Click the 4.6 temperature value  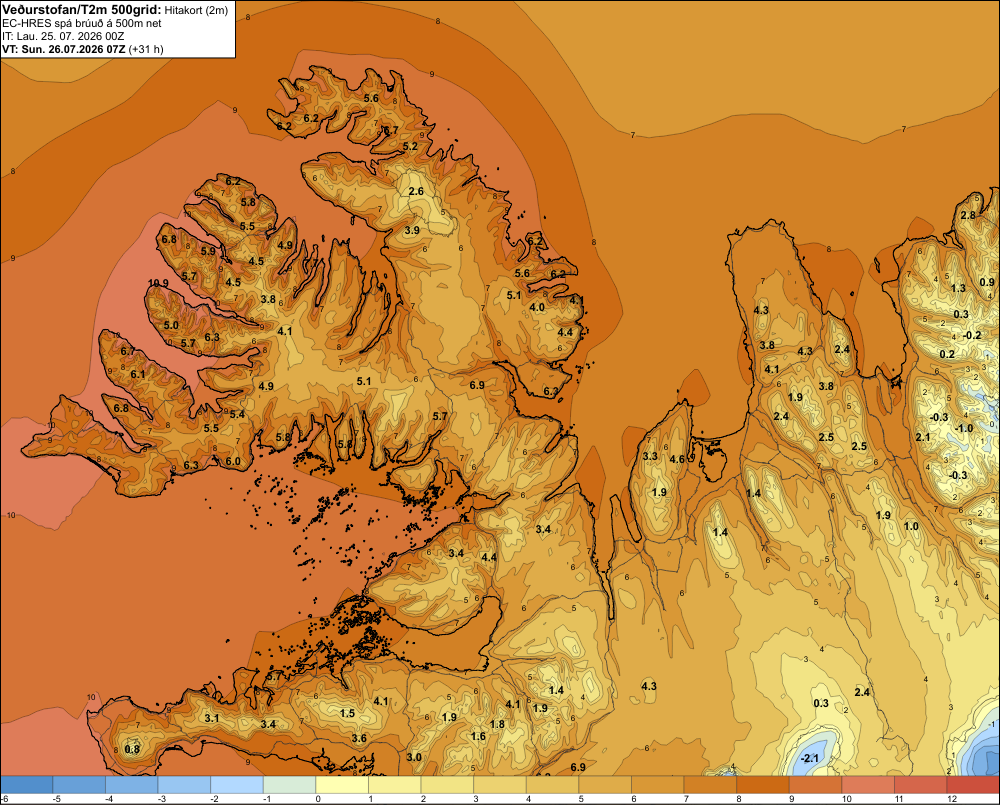click(x=677, y=459)
